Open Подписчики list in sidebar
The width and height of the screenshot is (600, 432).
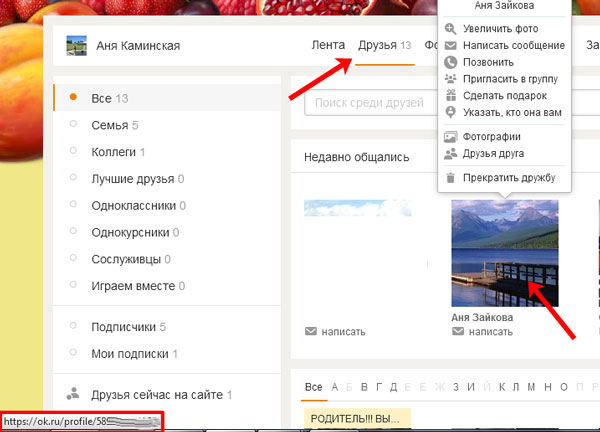[123, 327]
